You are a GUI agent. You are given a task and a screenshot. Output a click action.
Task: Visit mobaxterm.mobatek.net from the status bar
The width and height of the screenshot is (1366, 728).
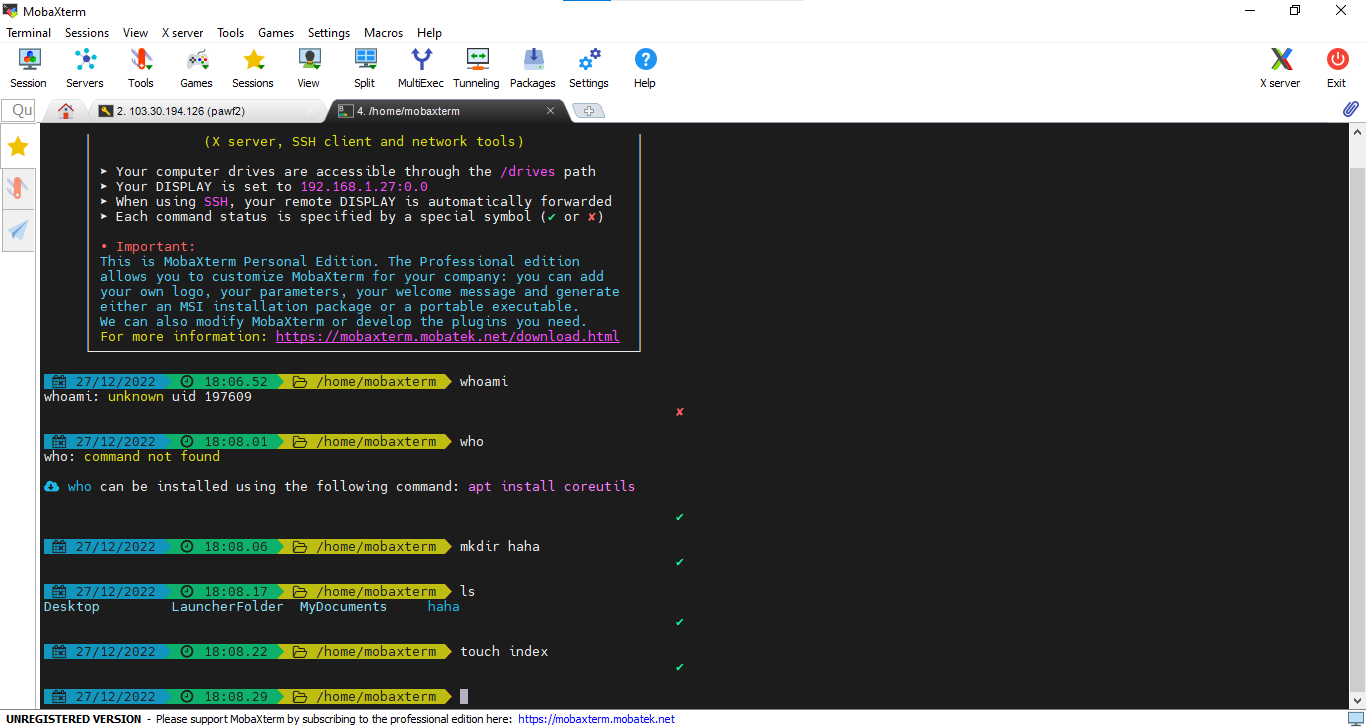tap(596, 718)
